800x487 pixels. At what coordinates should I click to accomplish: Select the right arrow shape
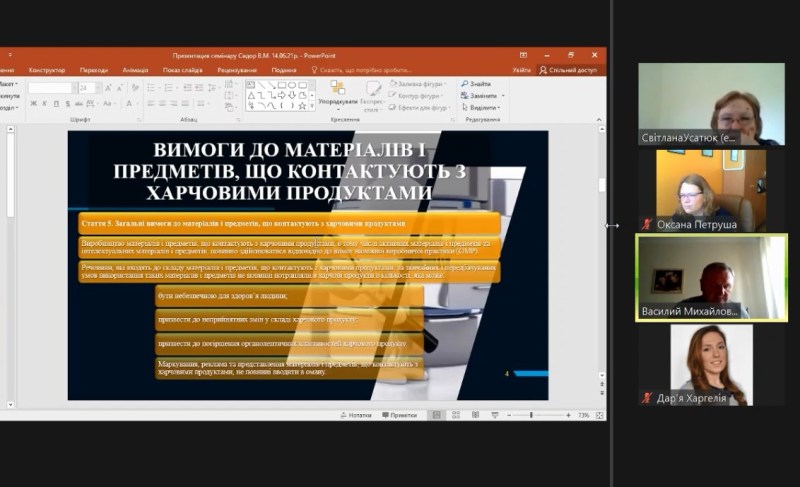pyautogui.click(x=282, y=95)
